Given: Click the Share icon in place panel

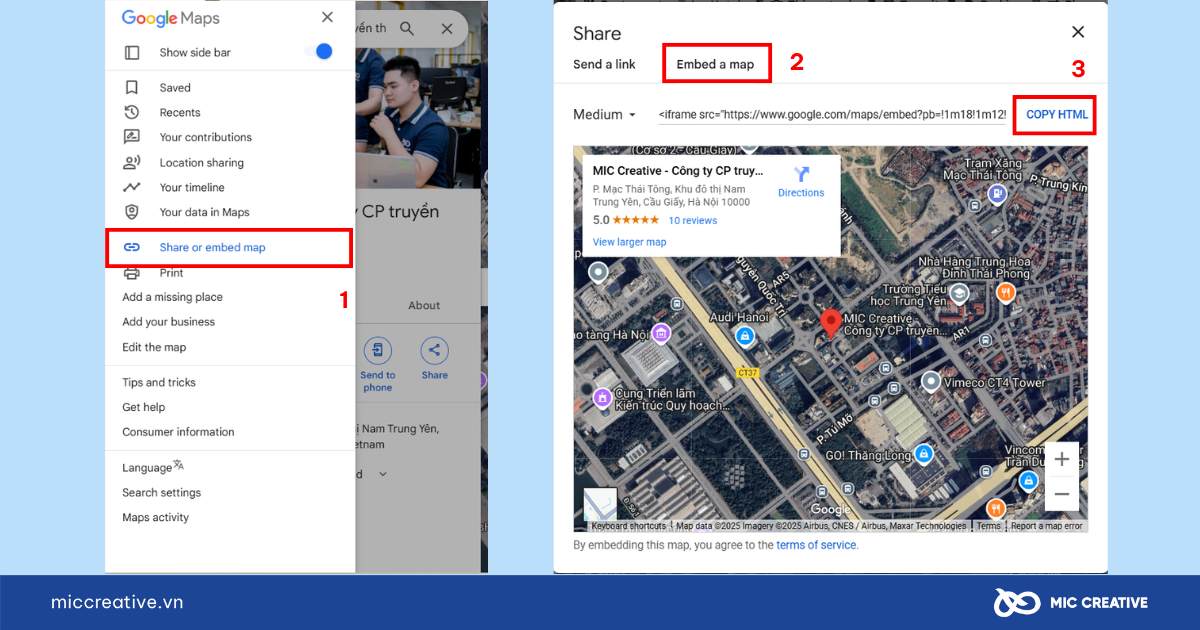Looking at the screenshot, I should (x=434, y=351).
